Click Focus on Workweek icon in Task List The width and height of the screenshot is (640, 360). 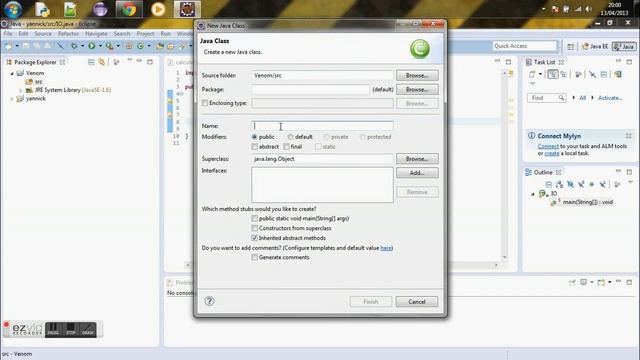(x=578, y=74)
